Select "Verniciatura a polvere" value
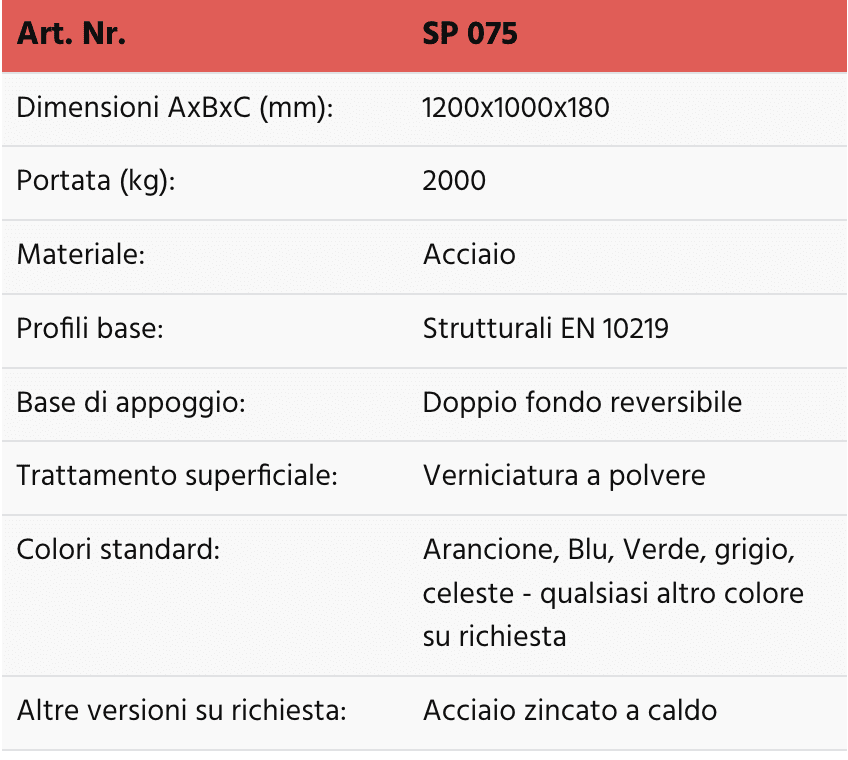Viewport: 848px width, 760px height. point(564,475)
